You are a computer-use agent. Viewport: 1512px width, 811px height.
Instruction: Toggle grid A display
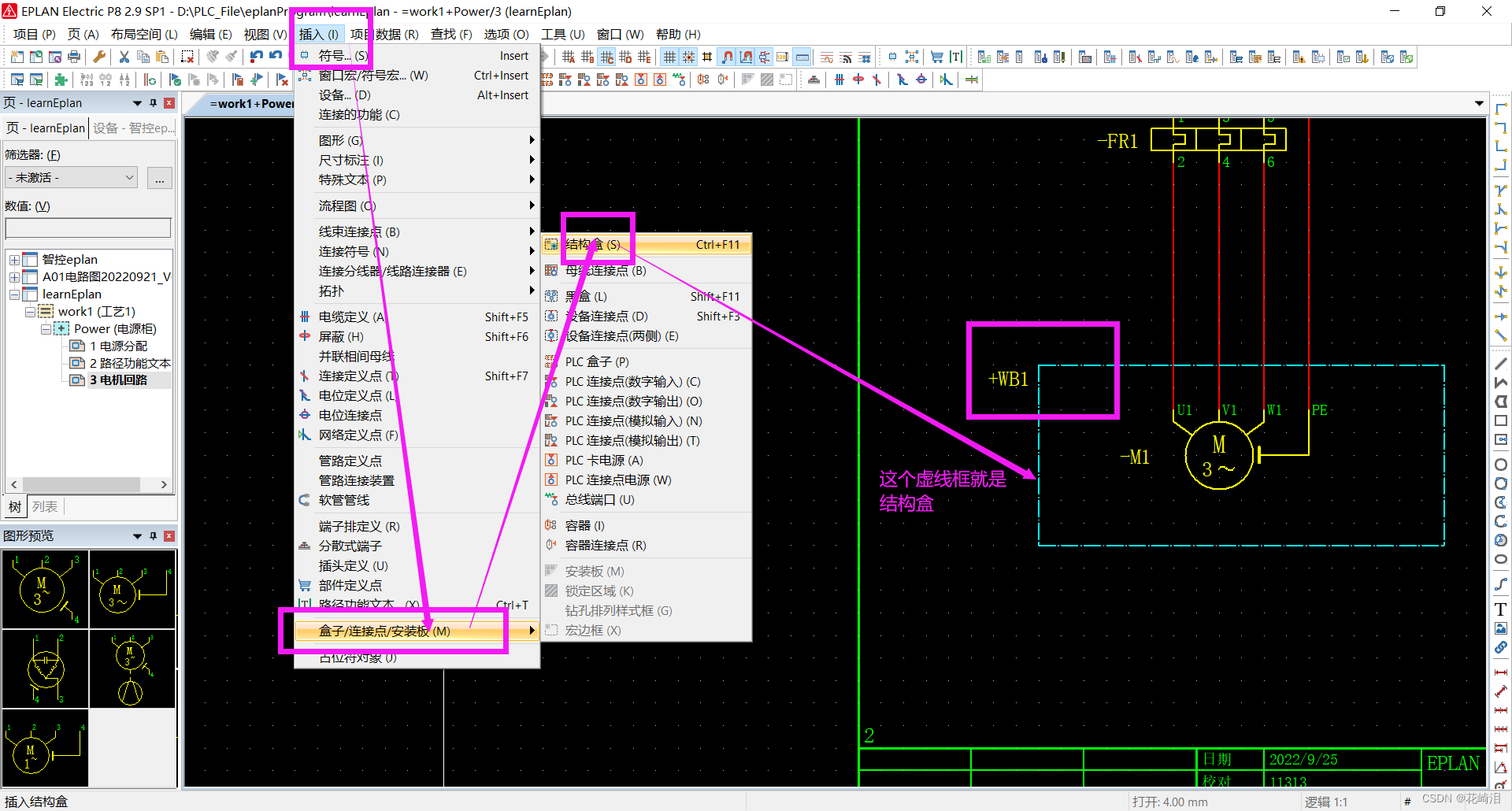[569, 57]
